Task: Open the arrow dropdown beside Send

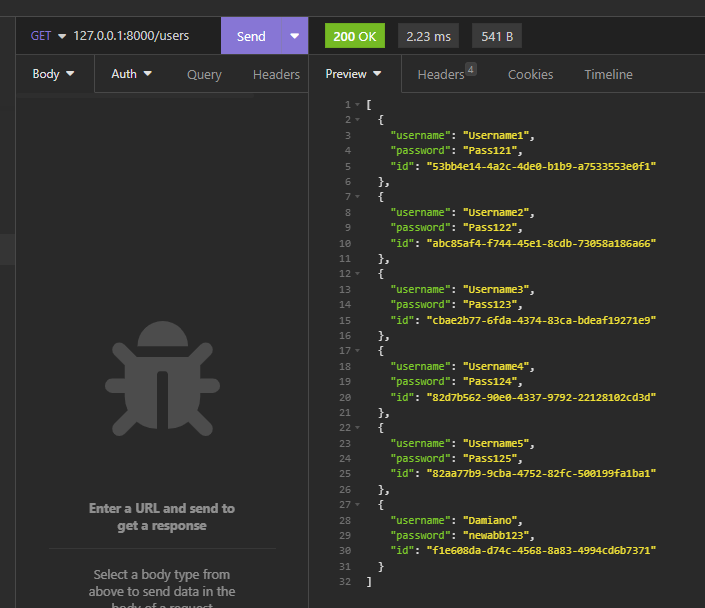Action: pos(294,36)
